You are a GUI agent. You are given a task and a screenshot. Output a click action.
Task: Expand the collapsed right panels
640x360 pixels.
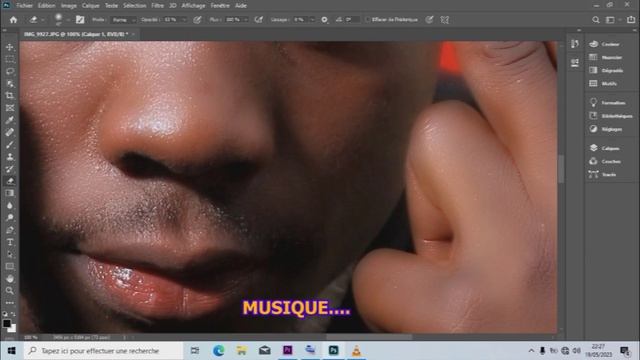(634, 30)
